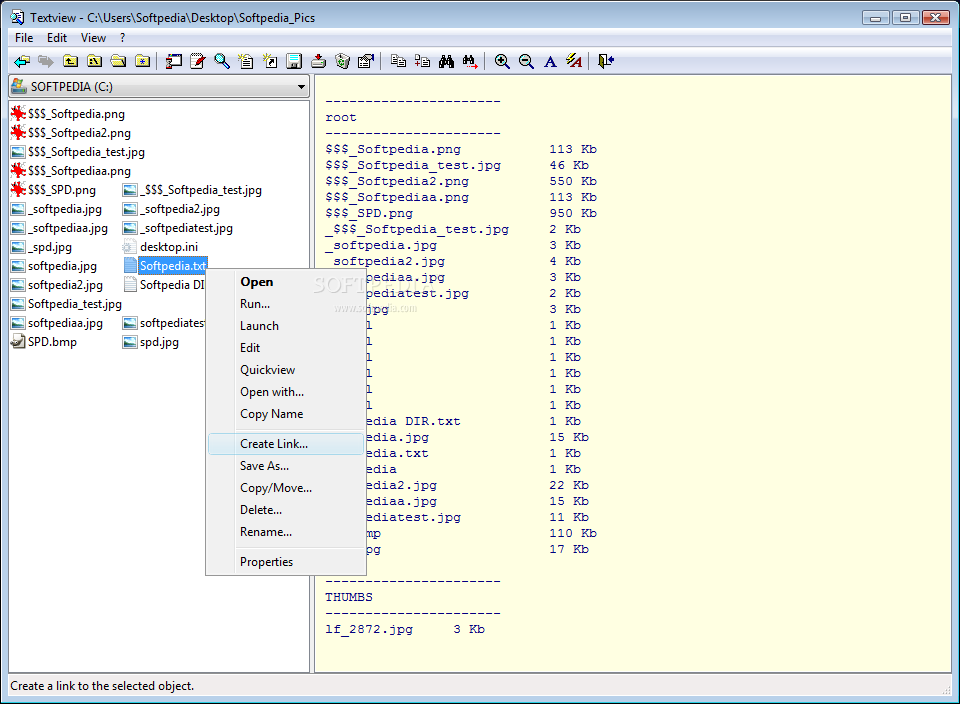Go up one folder level icon
The image size is (960, 704).
(70, 61)
